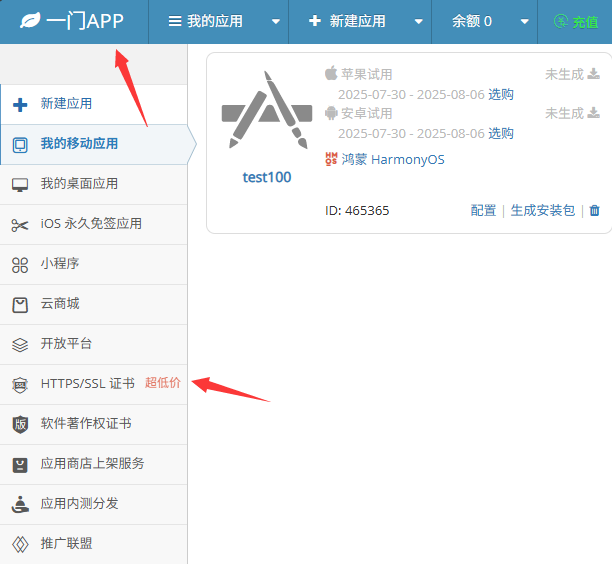Click the shopping bag icon of 云商城

(20, 305)
